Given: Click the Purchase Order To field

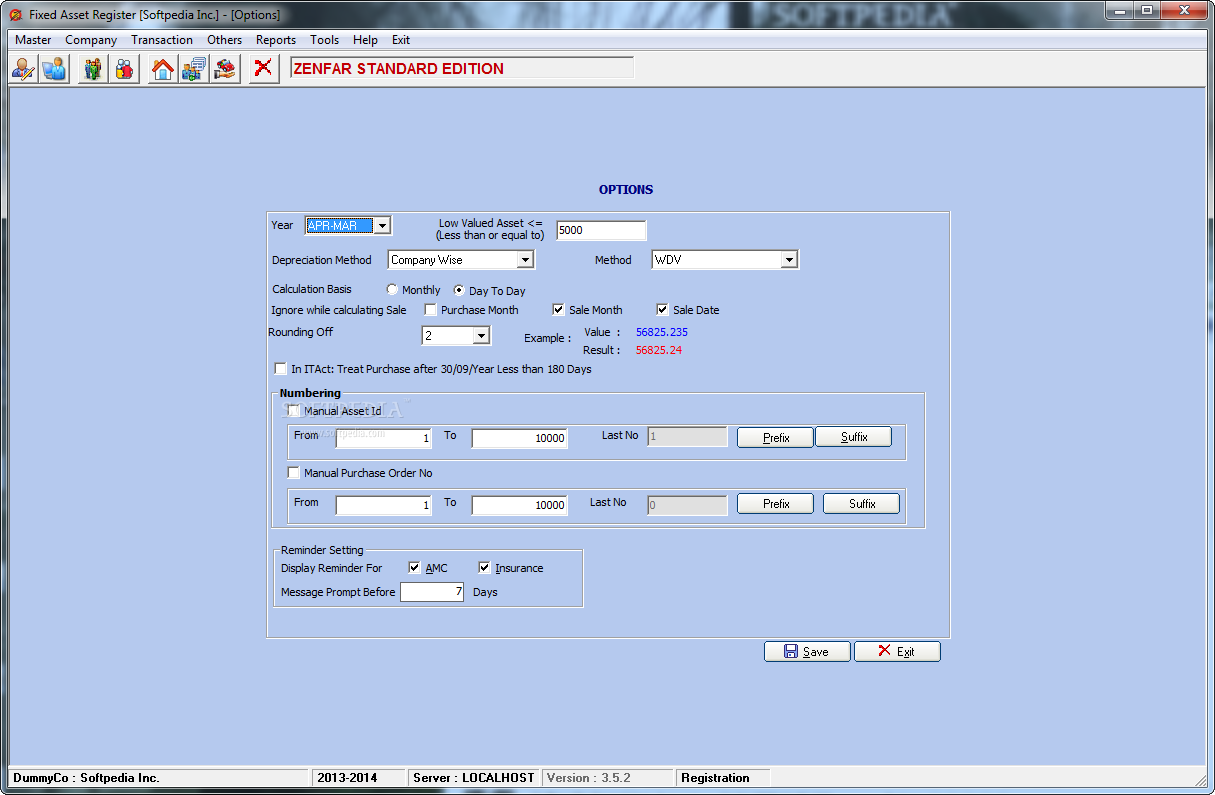Looking at the screenshot, I should (519, 505).
